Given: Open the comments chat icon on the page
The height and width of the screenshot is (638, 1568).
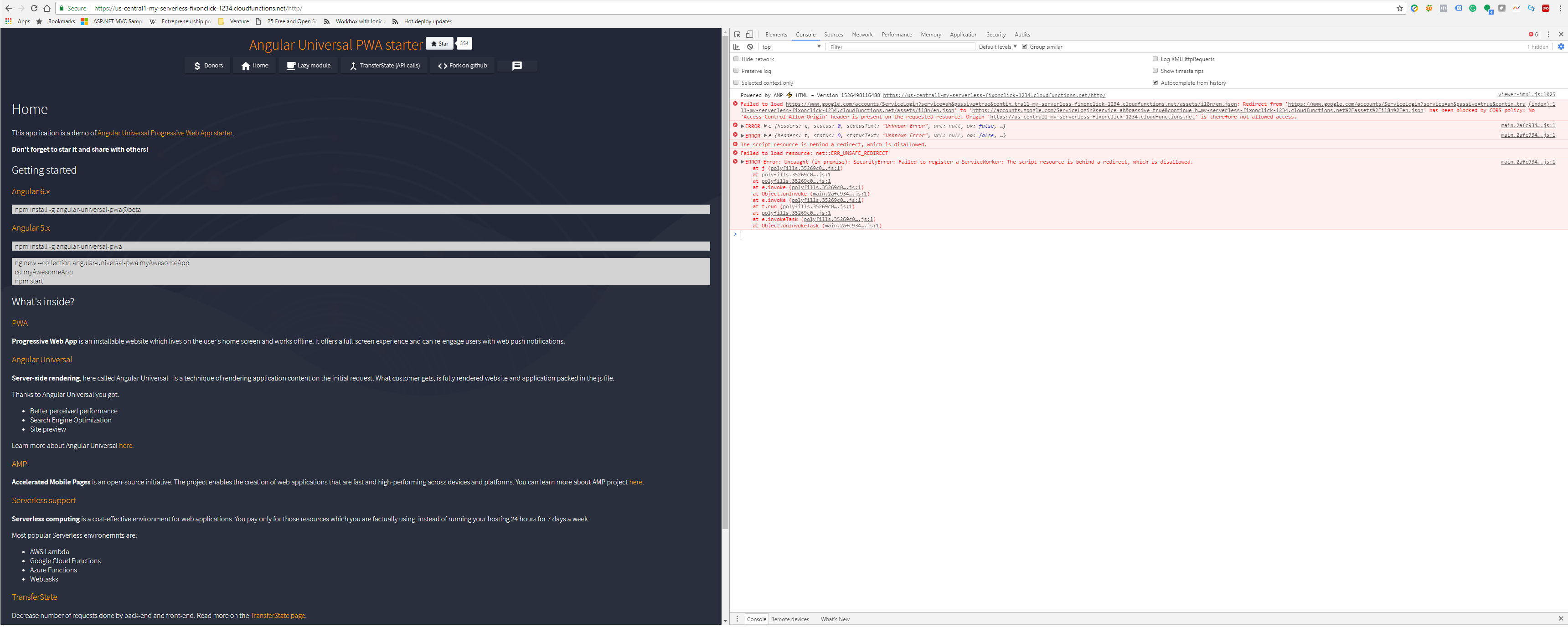Looking at the screenshot, I should (517, 66).
